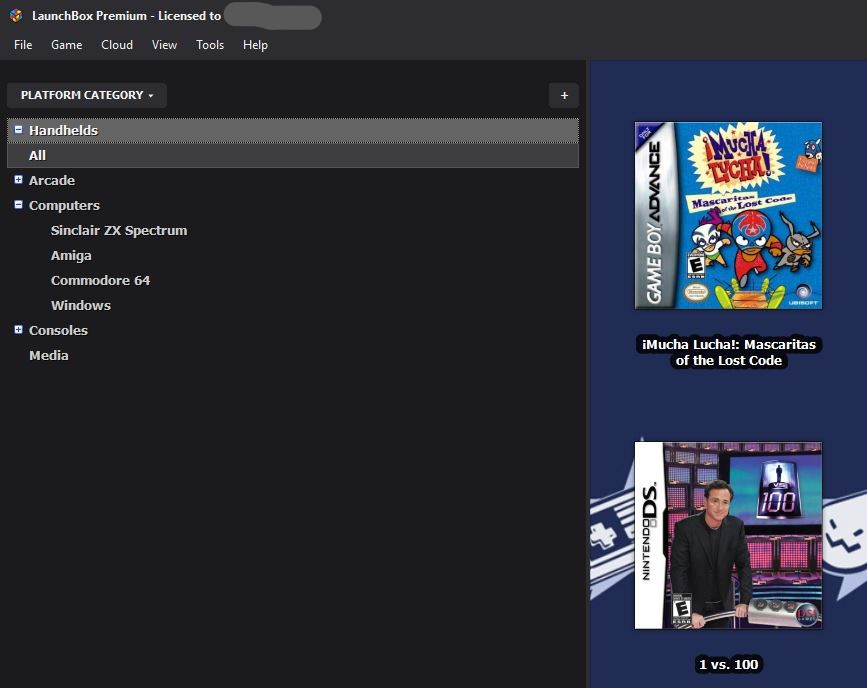Open the Help menu
Viewport: 867px width, 688px height.
pyautogui.click(x=255, y=45)
